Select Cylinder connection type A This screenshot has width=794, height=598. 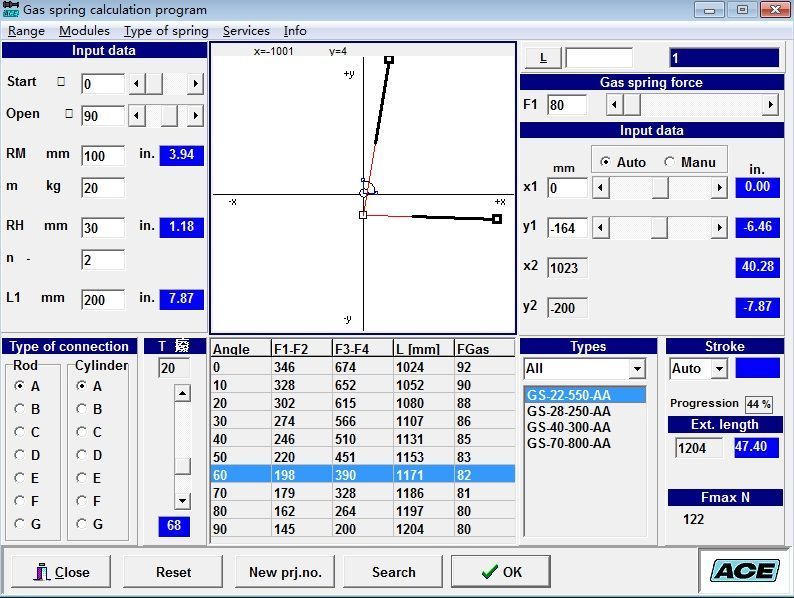tap(81, 386)
